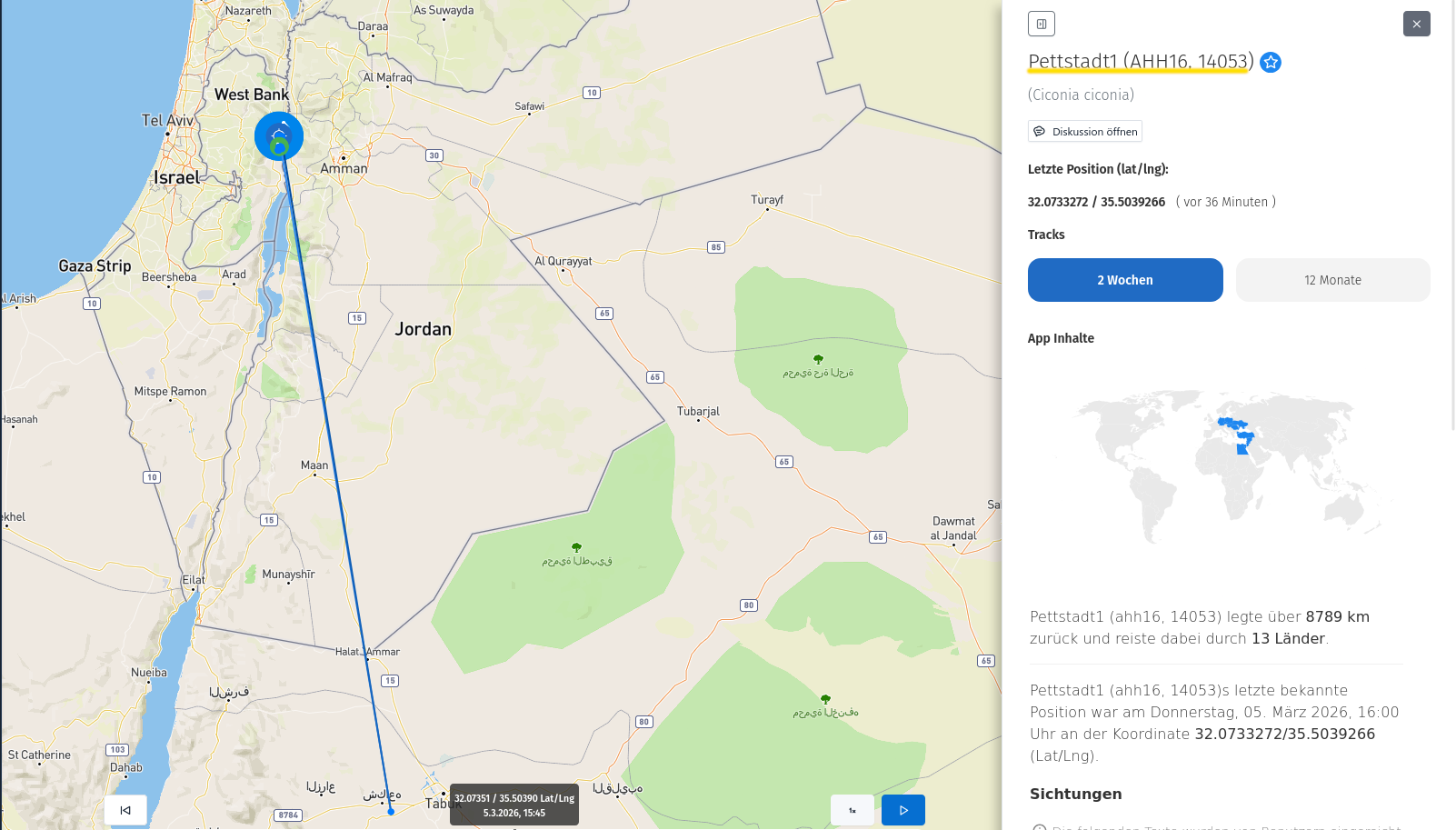The height and width of the screenshot is (830, 1456).
Task: Toggle the blue favorite star next to Pettstadt1
Action: point(1271,62)
